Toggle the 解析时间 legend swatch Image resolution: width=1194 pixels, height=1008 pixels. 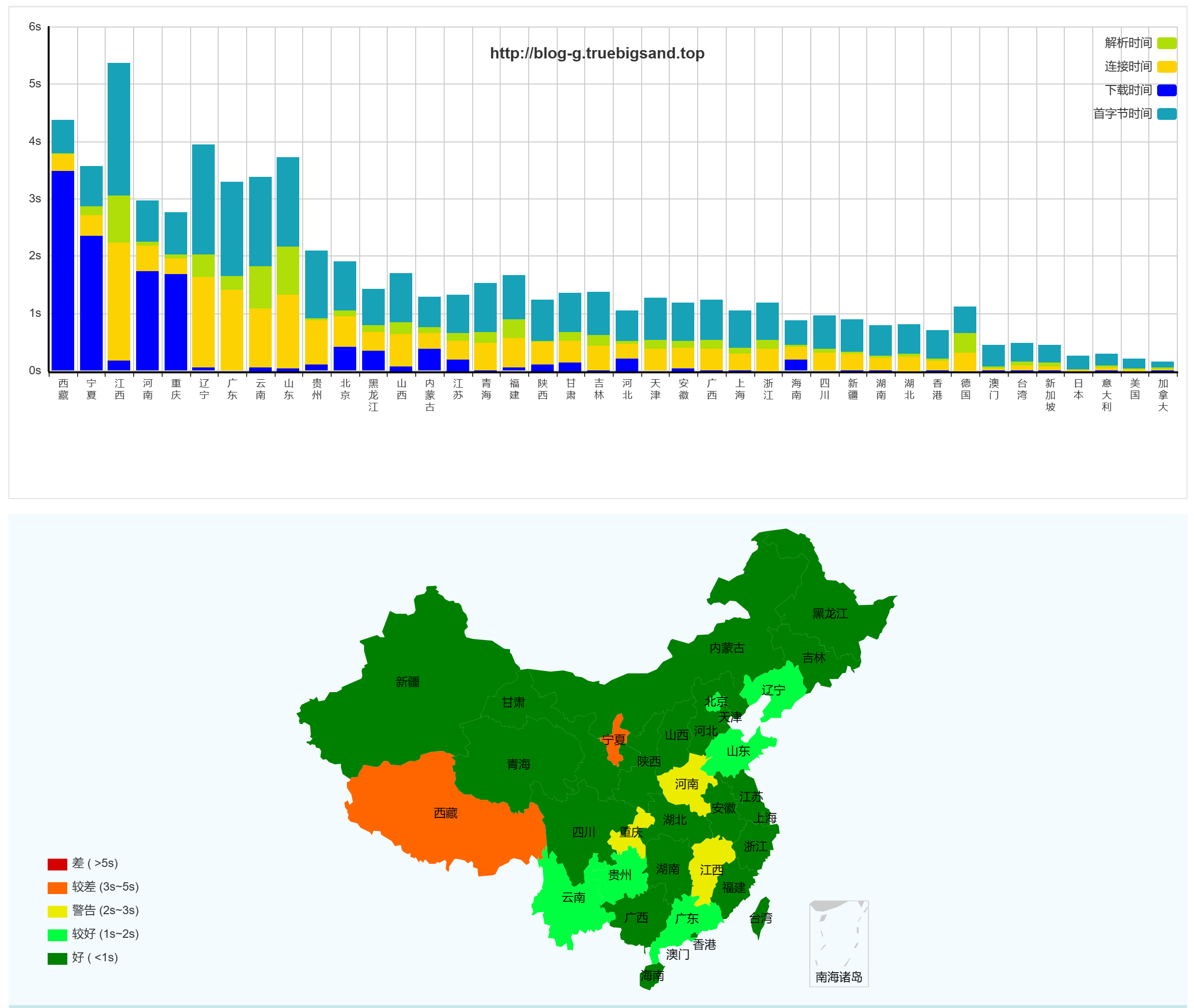1166,43
